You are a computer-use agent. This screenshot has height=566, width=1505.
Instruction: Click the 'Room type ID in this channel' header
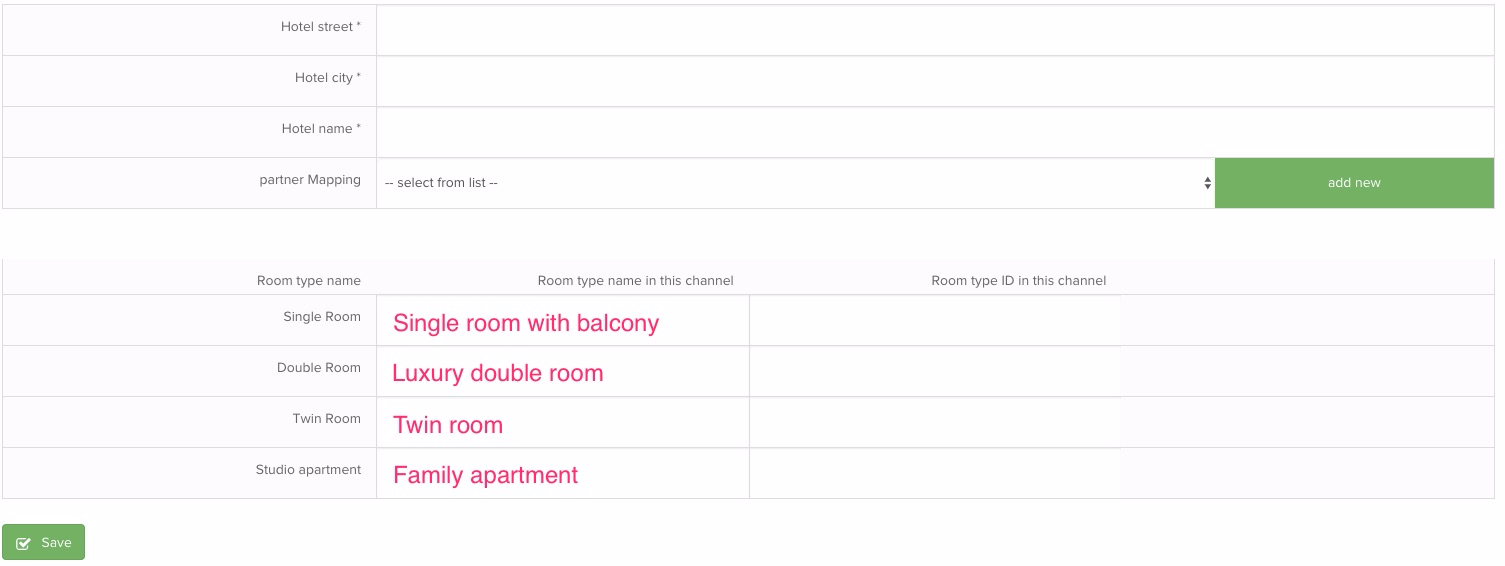click(x=1018, y=281)
